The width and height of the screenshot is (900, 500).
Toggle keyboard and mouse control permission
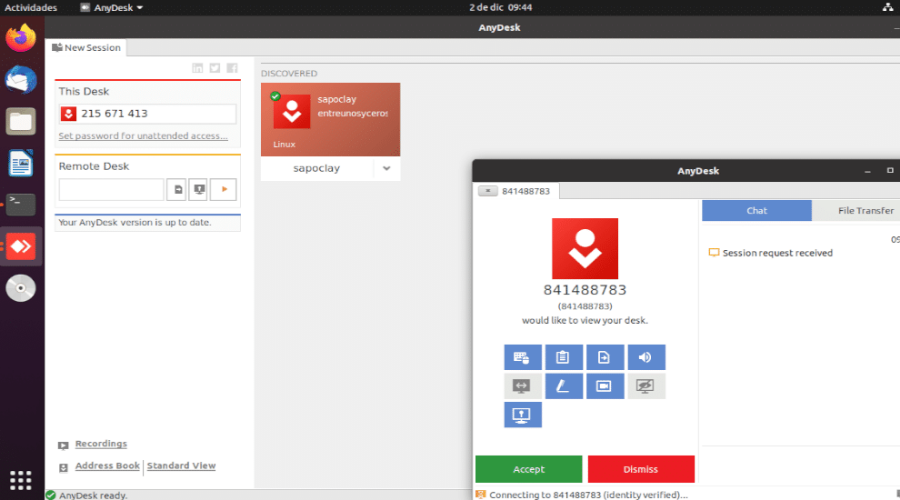coord(522,357)
